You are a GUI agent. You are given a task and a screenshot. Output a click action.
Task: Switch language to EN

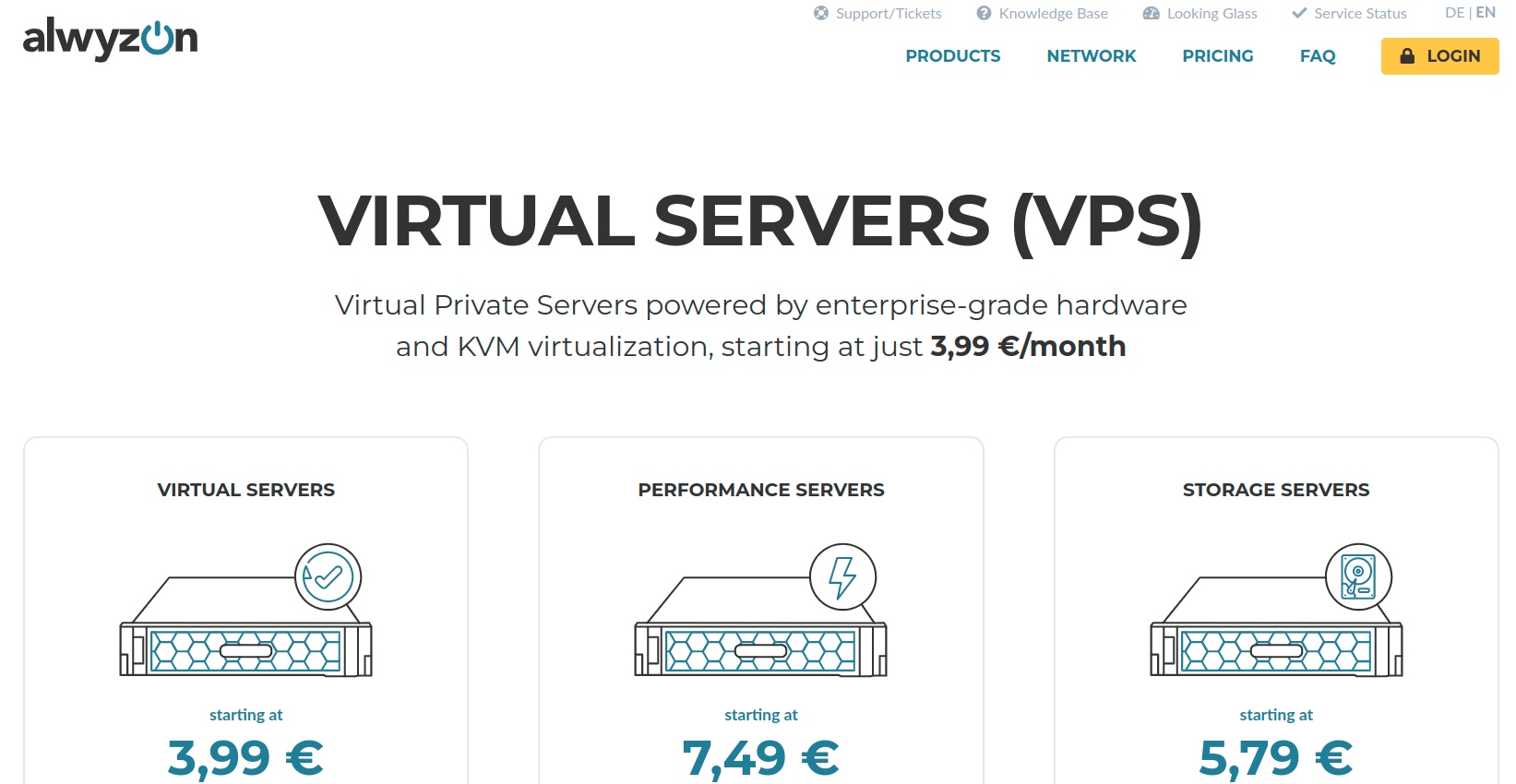point(1486,13)
